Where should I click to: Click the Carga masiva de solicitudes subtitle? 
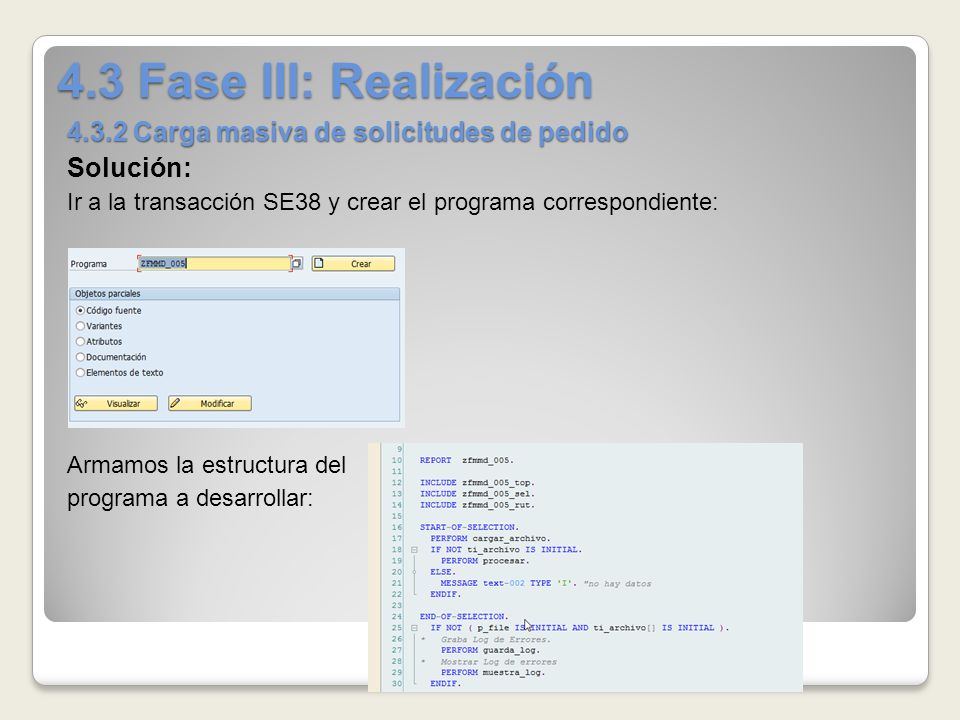[x=348, y=132]
